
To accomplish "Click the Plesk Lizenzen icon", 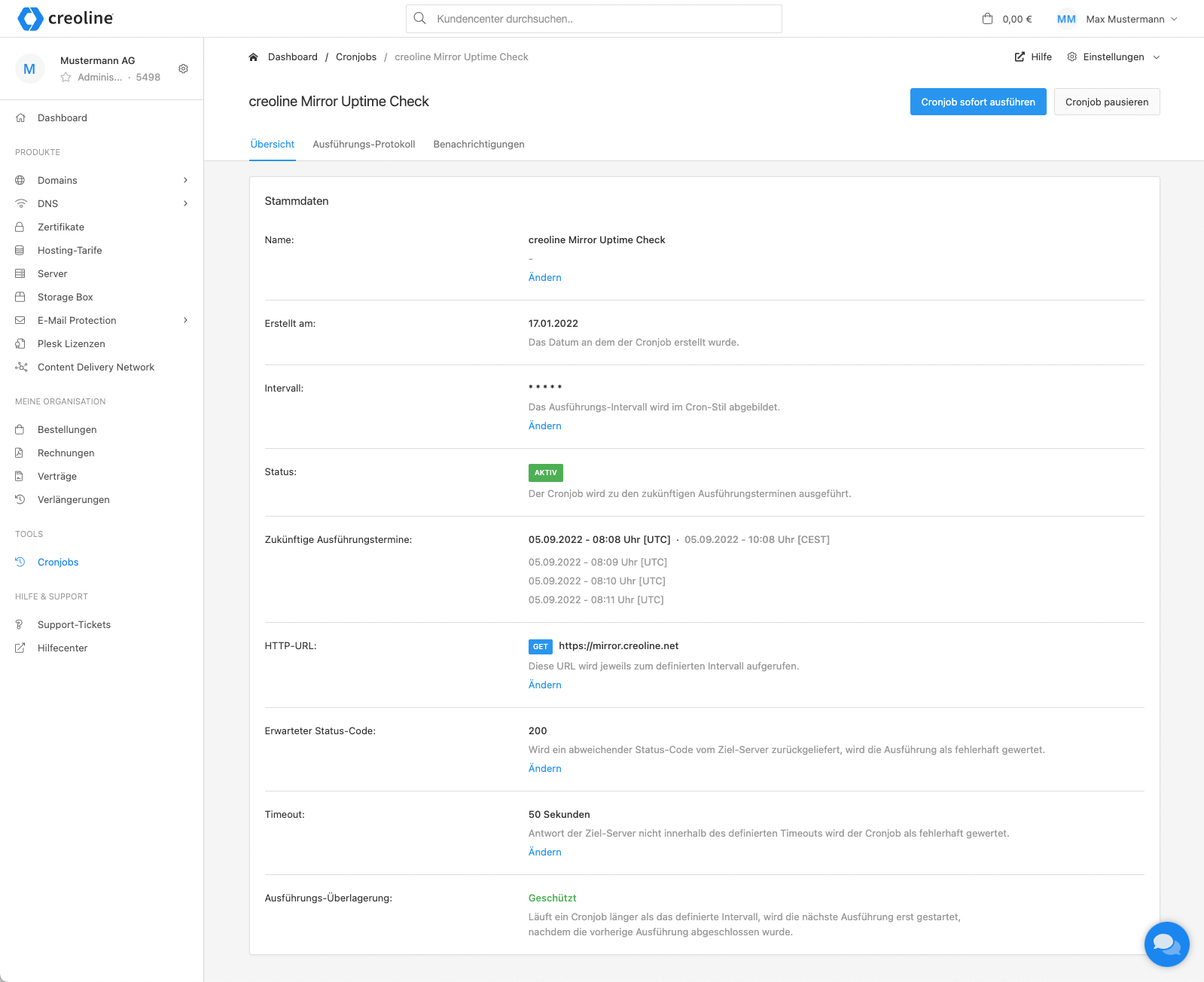I will pyautogui.click(x=20, y=343).
